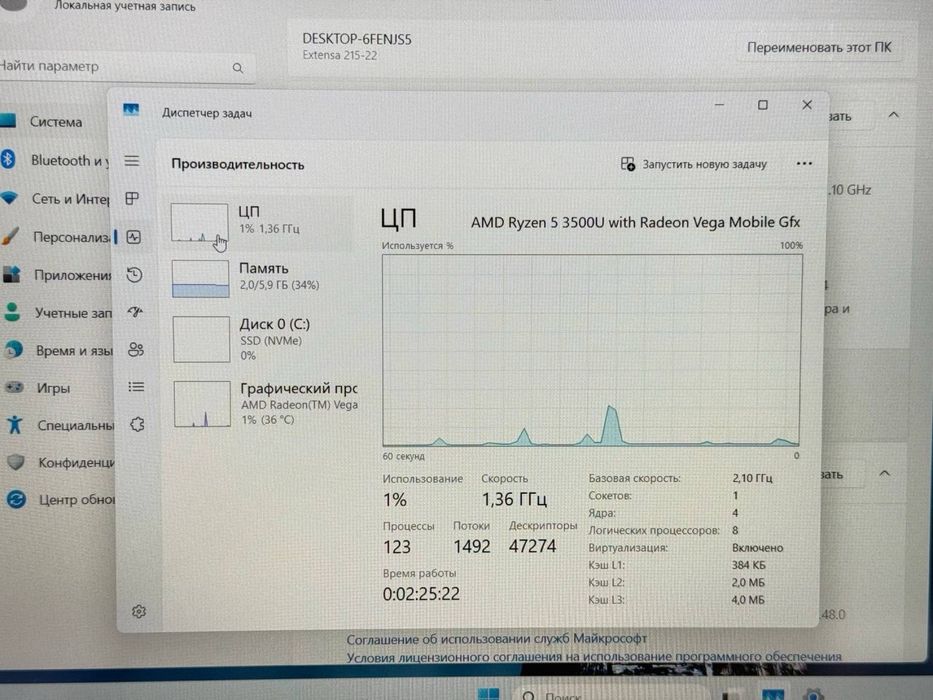Select the Performance page icon in sidebar
This screenshot has height=700, width=933.
(134, 237)
